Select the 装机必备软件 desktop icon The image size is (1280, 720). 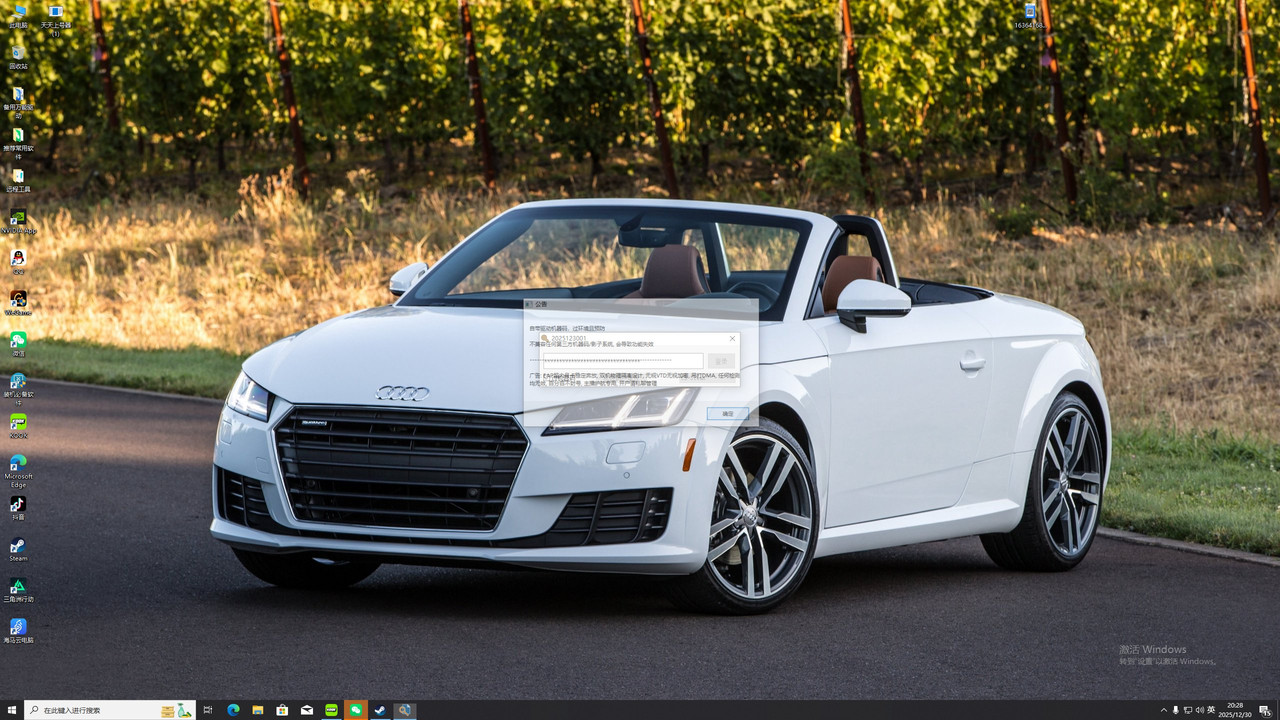tap(18, 390)
